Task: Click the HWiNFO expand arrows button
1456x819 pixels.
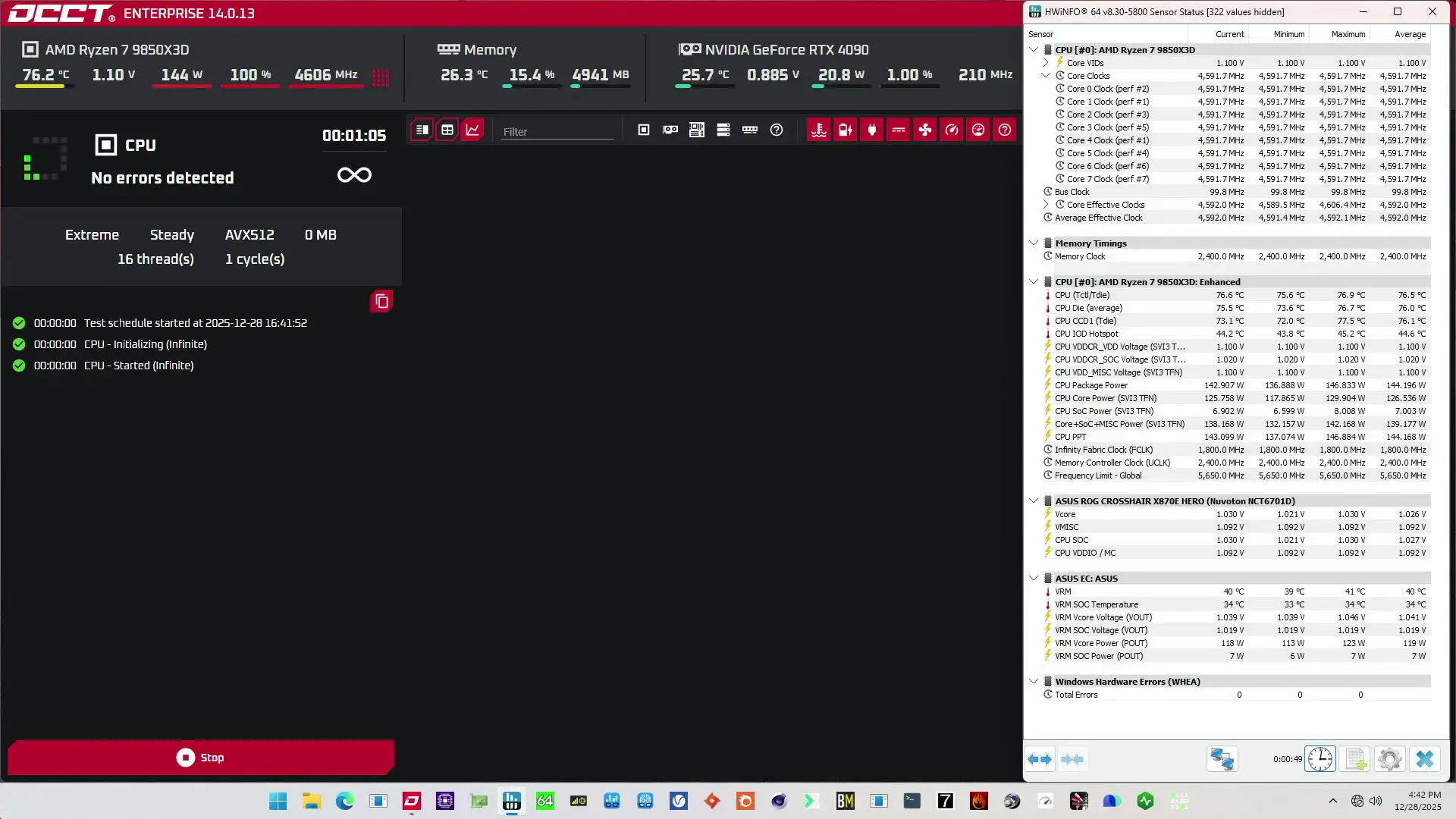Action: tap(1040, 759)
